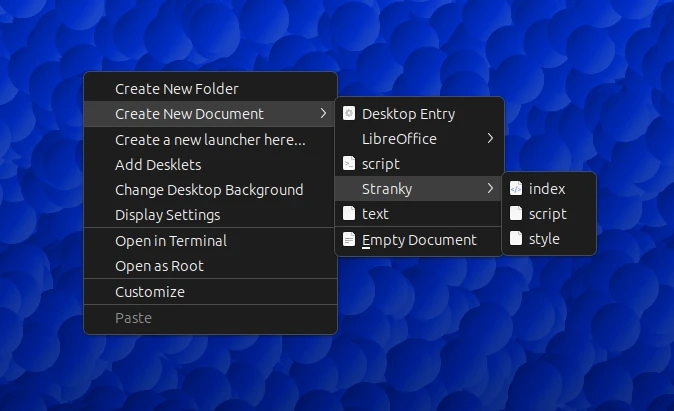
Task: Choose Create New Folder
Action: 210,89
